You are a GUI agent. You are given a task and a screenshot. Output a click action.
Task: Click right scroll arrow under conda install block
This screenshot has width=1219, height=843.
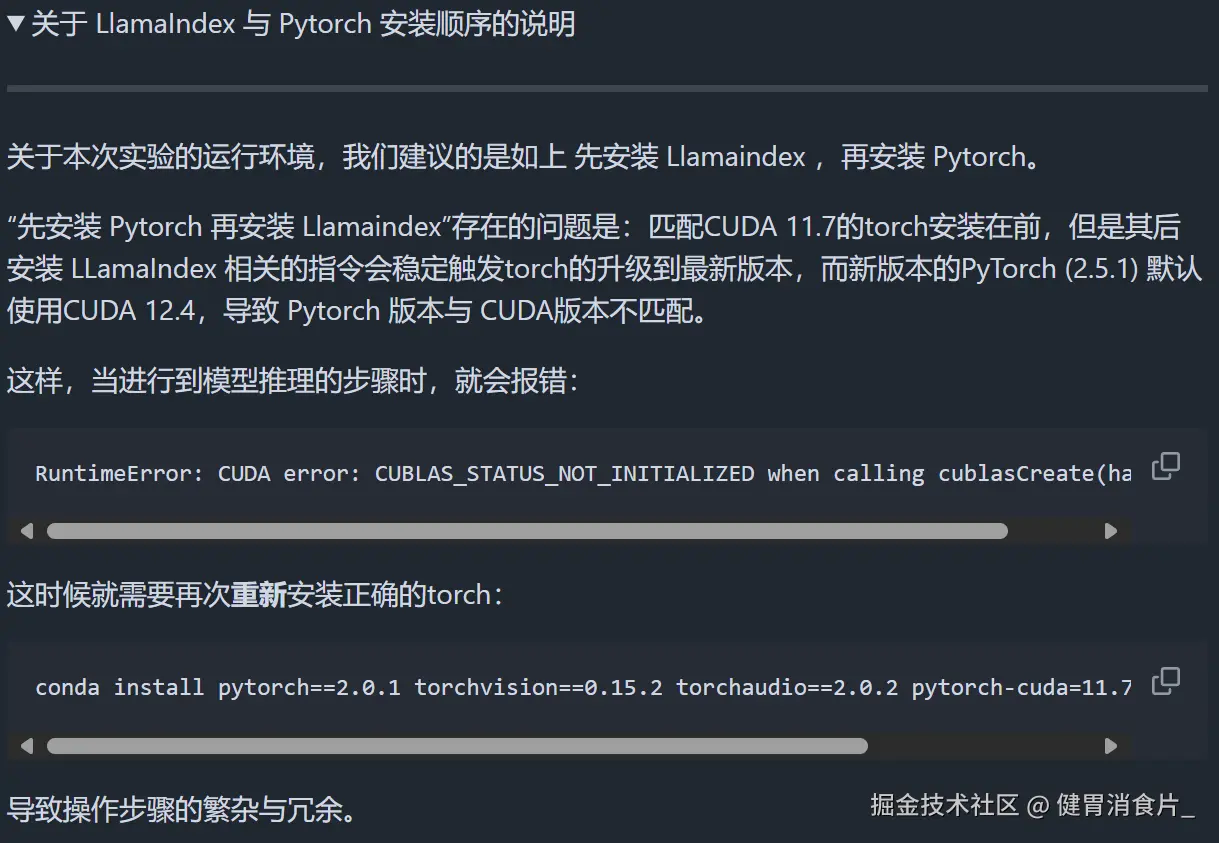(x=1110, y=746)
